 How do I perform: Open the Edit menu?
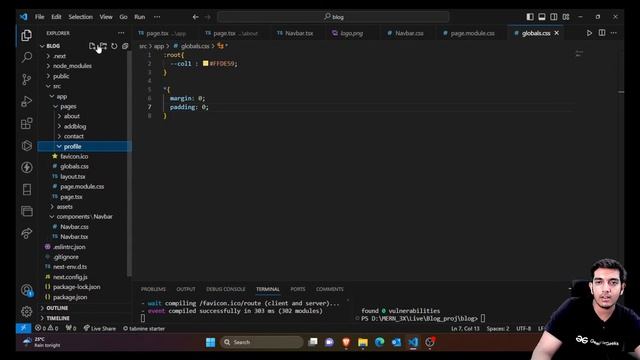[56, 17]
